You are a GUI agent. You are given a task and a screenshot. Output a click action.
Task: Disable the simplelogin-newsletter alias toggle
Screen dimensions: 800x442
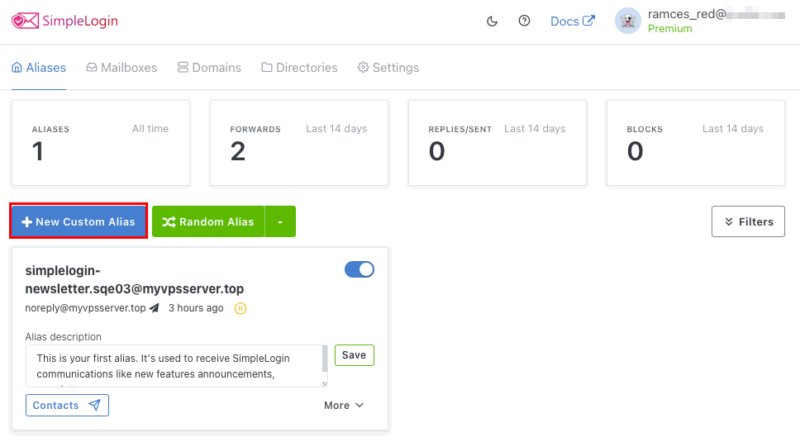359,269
